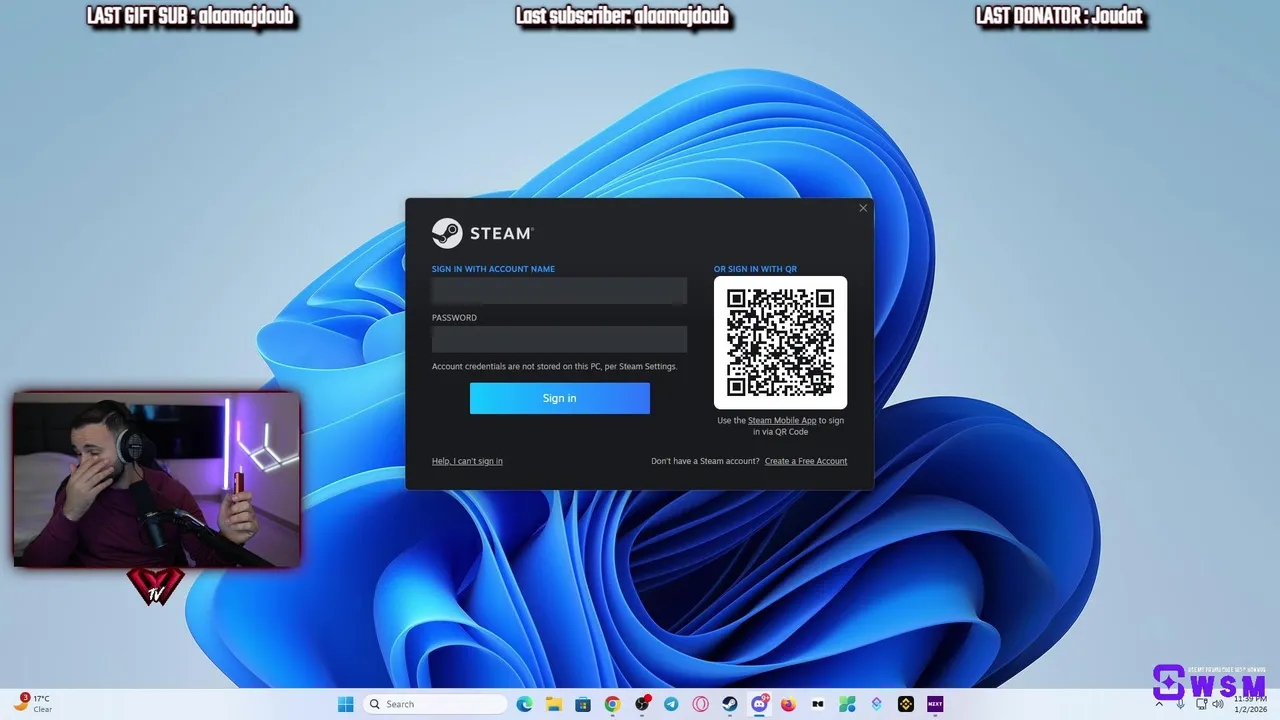This screenshot has width=1280, height=720.
Task: Click the white icon right of Firefox
Action: tap(818, 704)
